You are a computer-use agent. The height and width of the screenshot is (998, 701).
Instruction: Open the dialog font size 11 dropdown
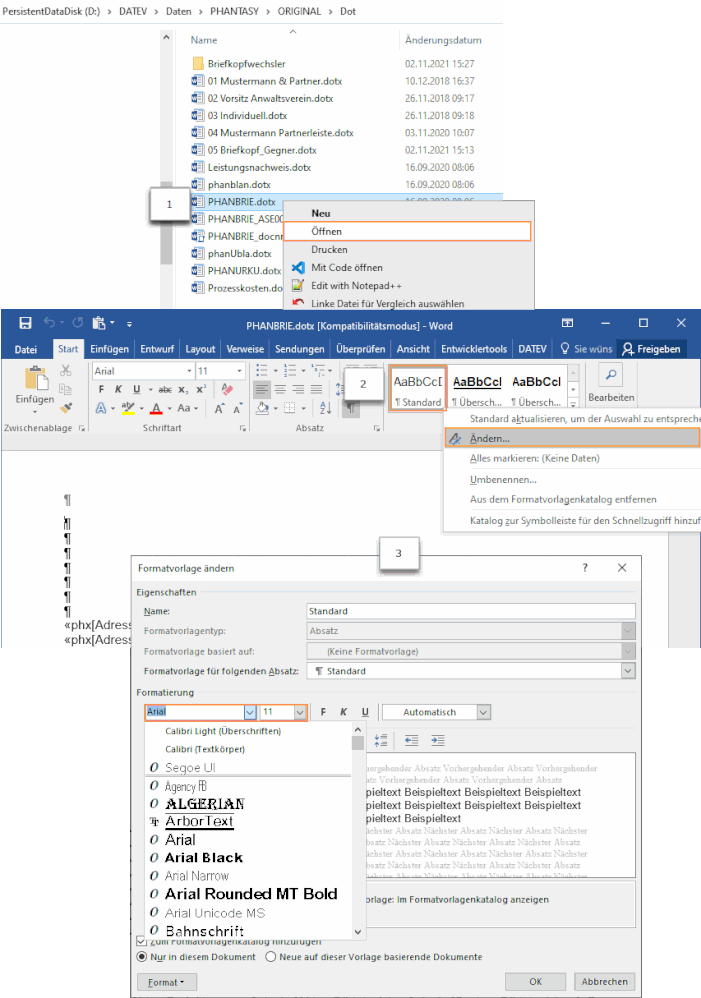300,712
